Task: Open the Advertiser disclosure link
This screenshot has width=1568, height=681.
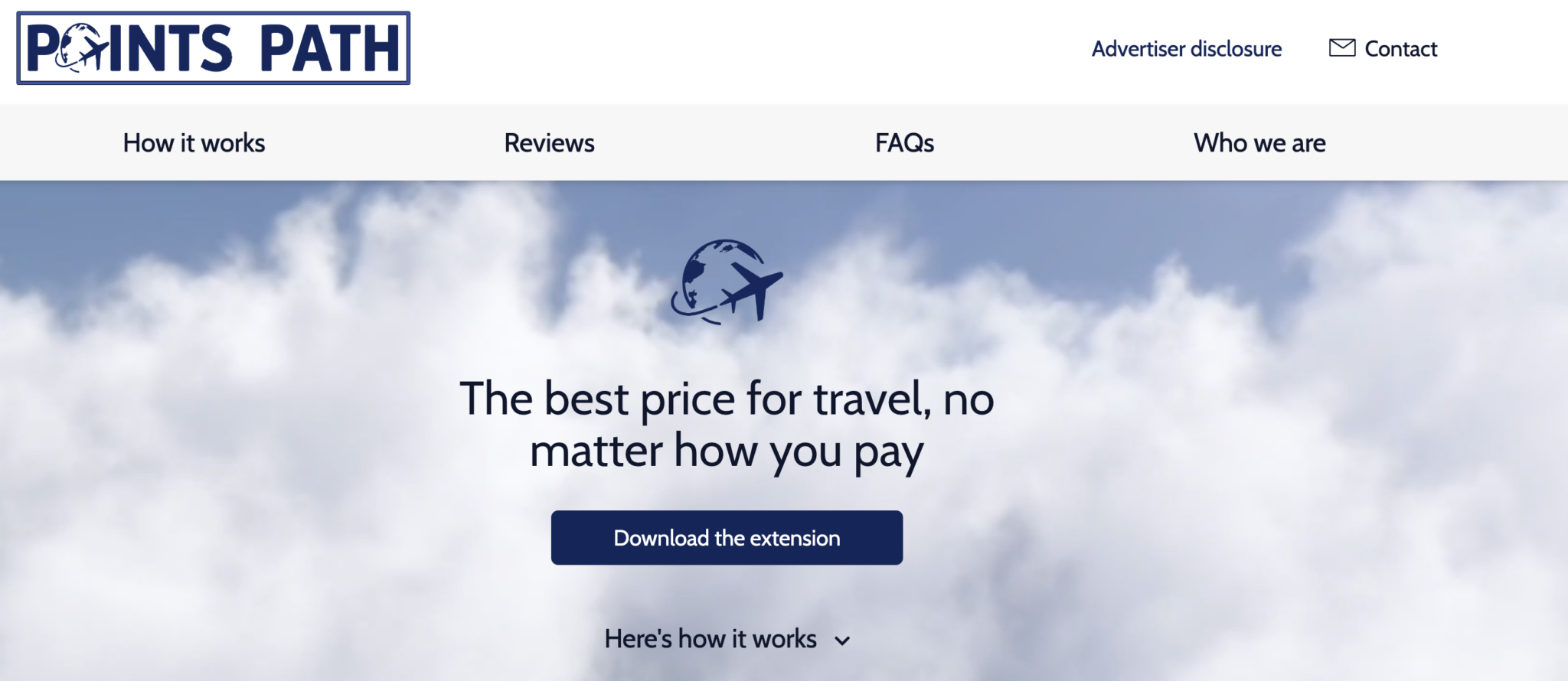Action: [x=1187, y=49]
